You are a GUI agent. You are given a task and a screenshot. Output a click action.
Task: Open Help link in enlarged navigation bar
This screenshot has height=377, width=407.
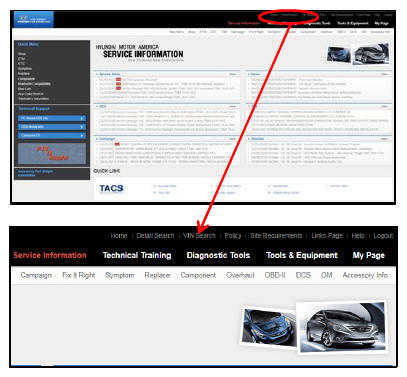pyautogui.click(x=358, y=236)
